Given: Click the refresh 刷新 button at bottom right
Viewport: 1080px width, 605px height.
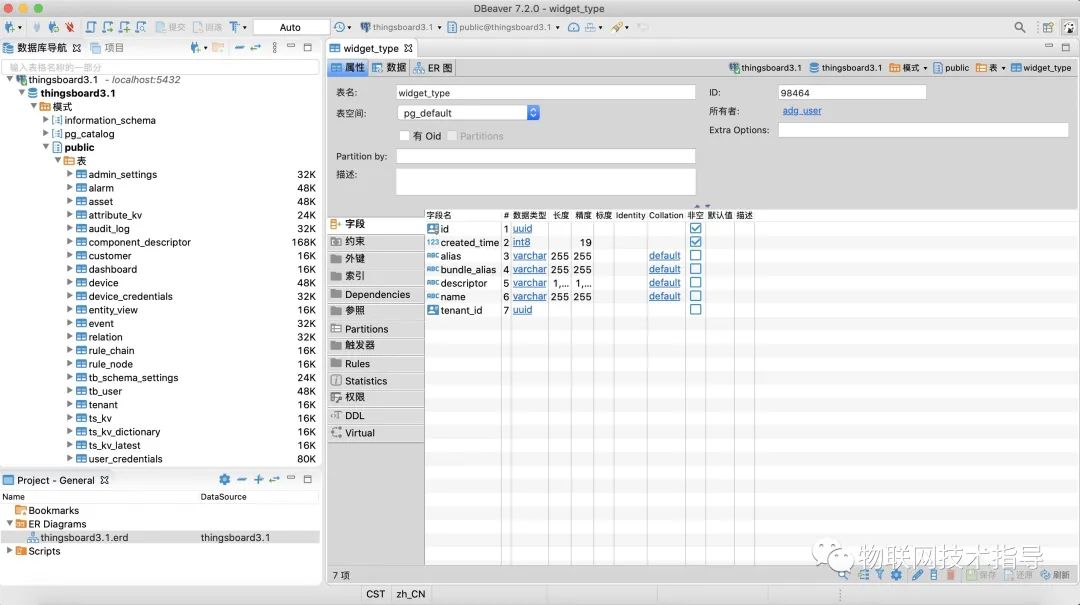Looking at the screenshot, I should point(1055,575).
